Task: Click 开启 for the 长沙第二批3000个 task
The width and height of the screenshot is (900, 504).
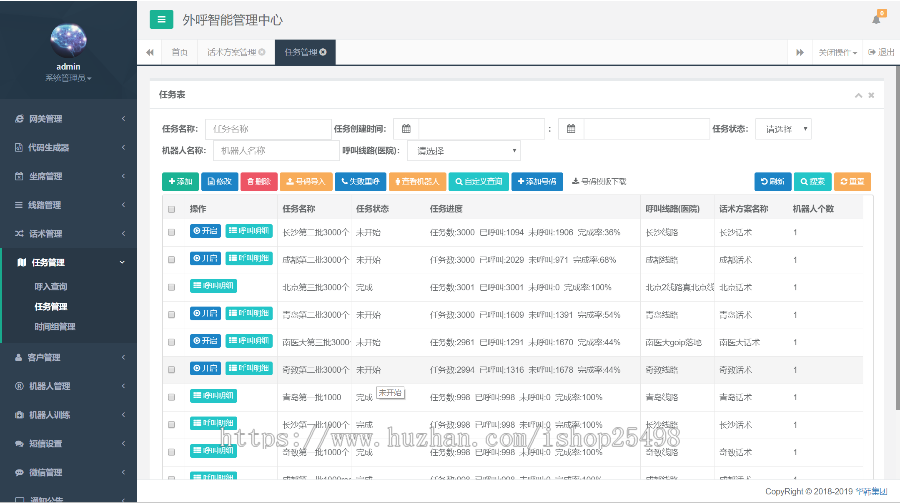Action: pyautogui.click(x=205, y=231)
